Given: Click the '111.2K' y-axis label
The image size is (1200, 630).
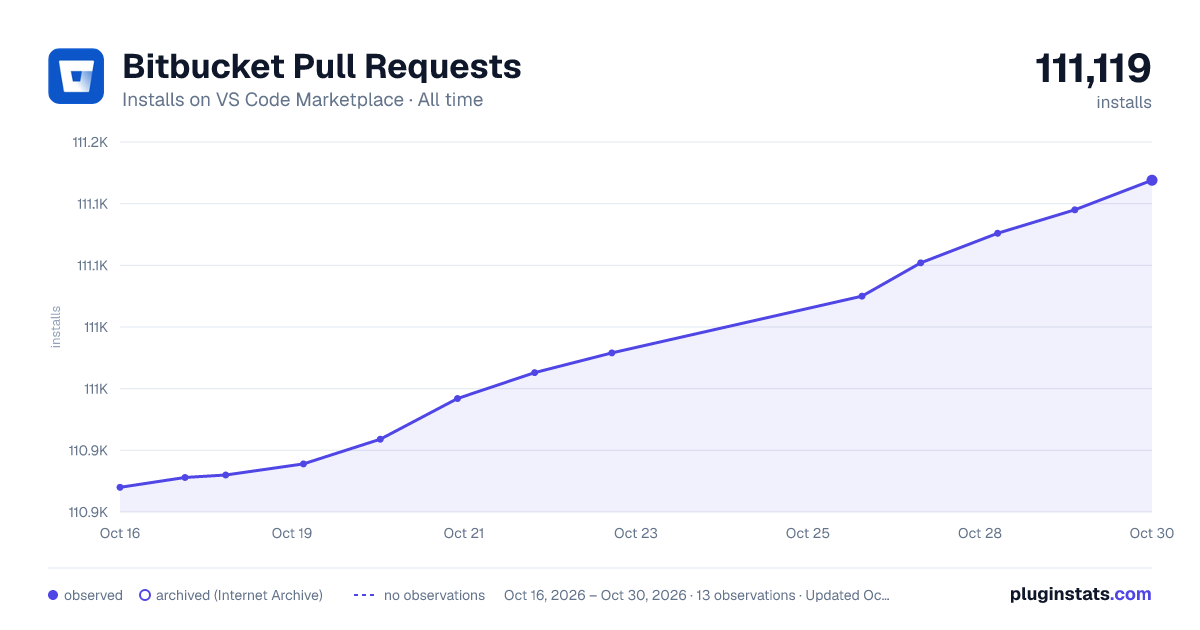Looking at the screenshot, I should pos(90,142).
